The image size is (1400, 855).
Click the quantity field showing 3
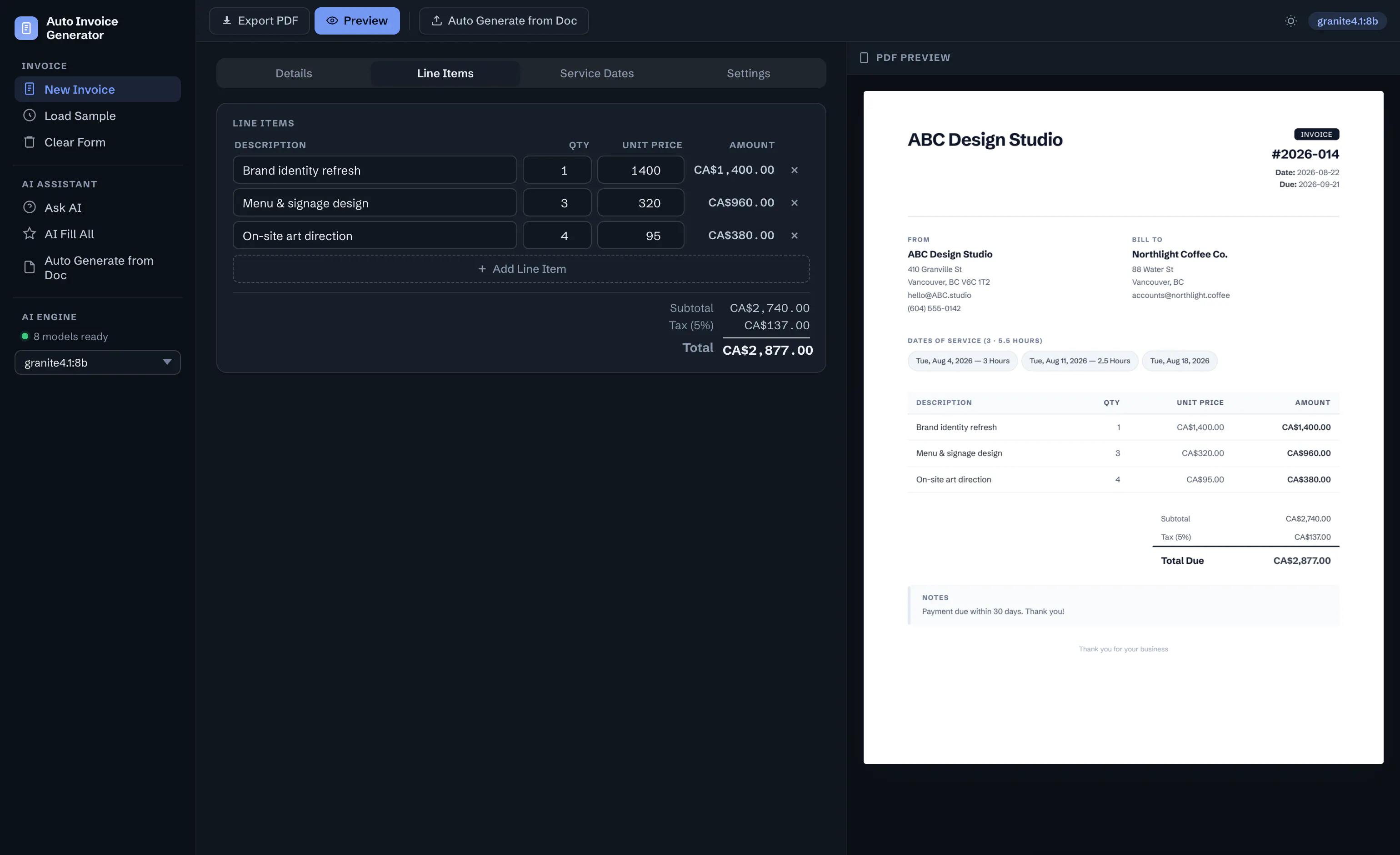pyautogui.click(x=557, y=203)
